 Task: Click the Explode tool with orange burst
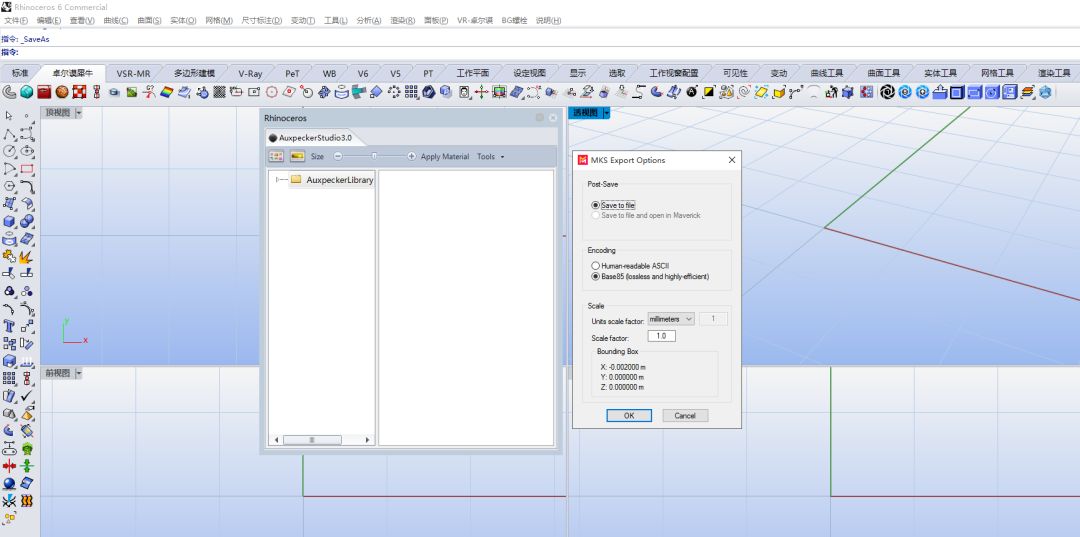tap(26, 257)
